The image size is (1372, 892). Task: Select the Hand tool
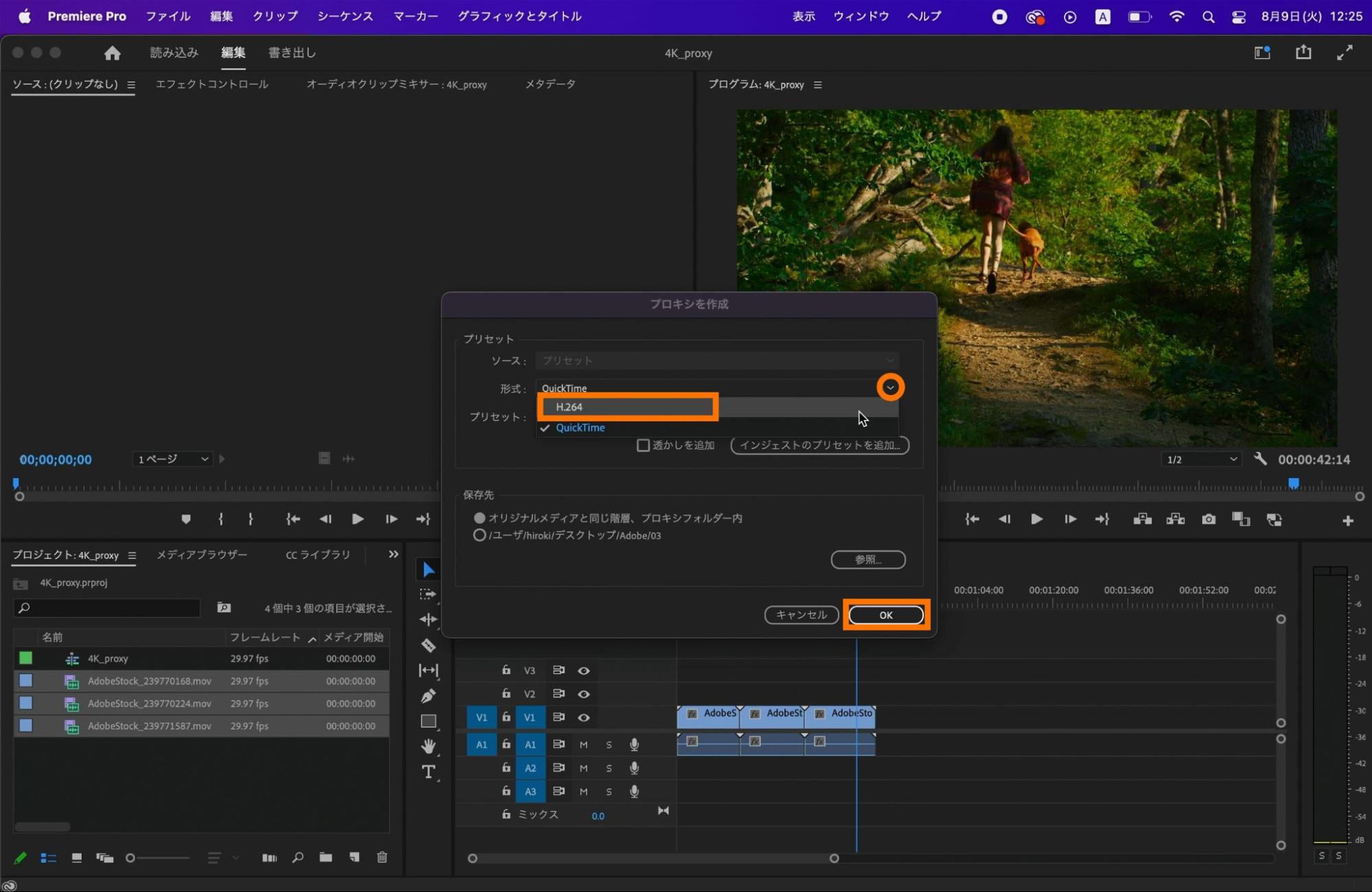pos(428,746)
